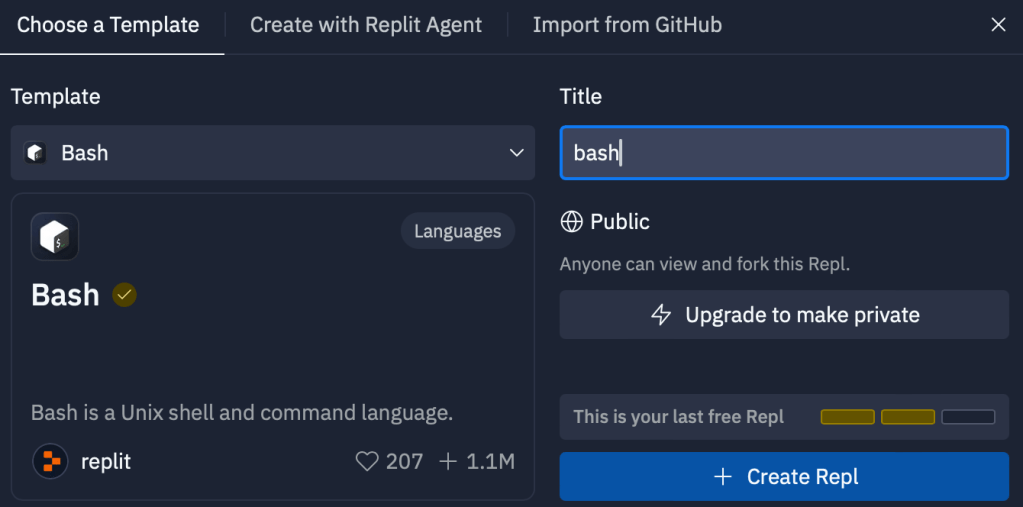This screenshot has height=507, width=1023.
Task: Click the verified checkmark badge beside Bash
Action: click(x=124, y=295)
